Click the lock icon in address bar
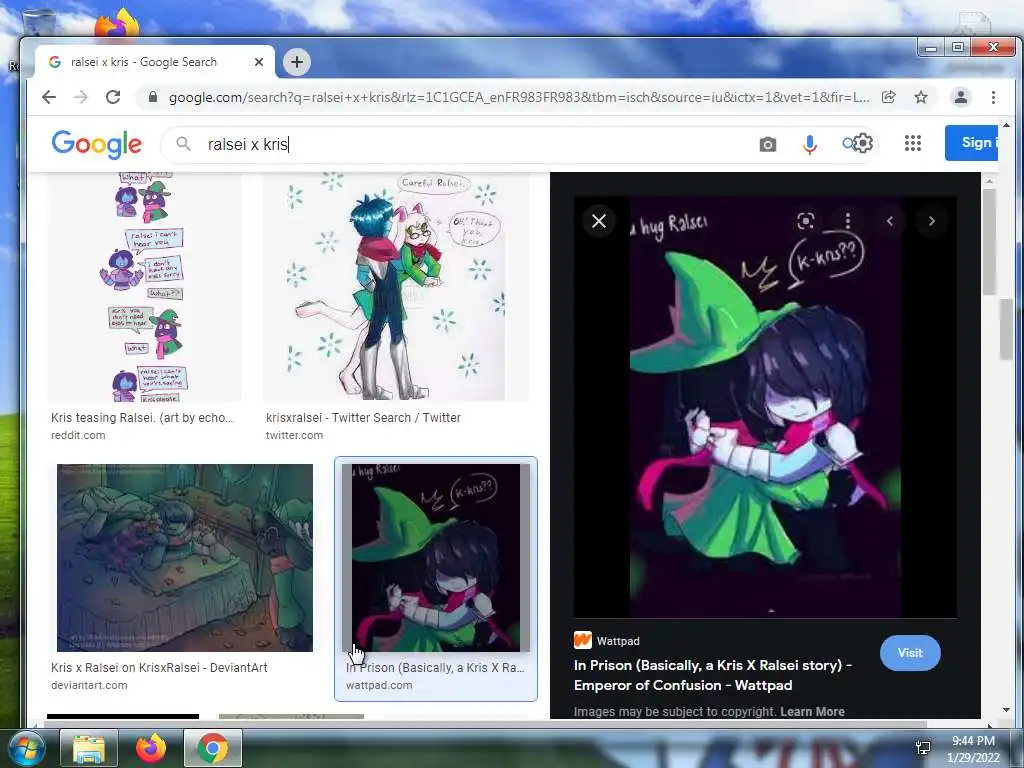The image size is (1024, 768). click(x=153, y=97)
